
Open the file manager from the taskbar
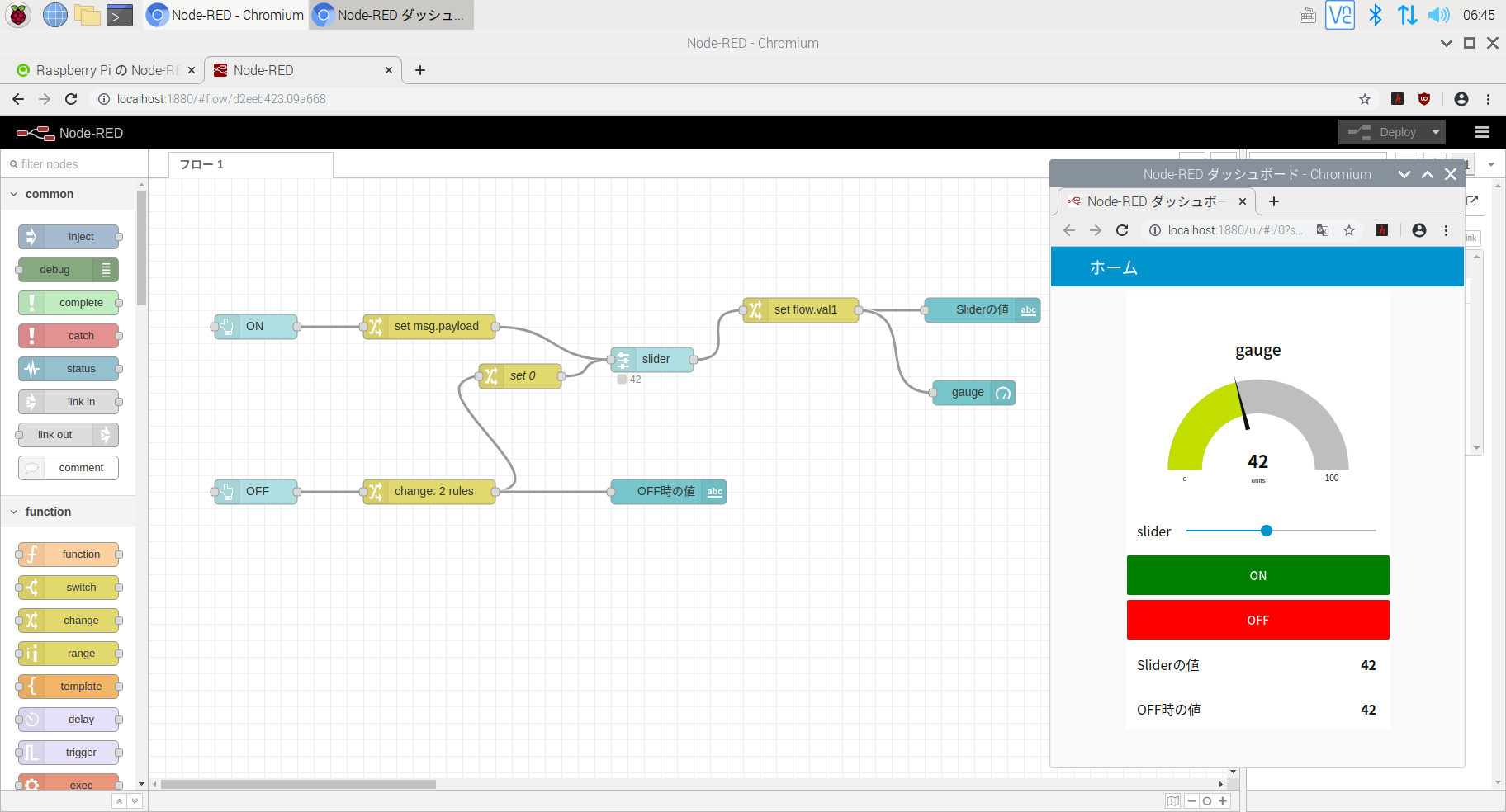[88, 15]
